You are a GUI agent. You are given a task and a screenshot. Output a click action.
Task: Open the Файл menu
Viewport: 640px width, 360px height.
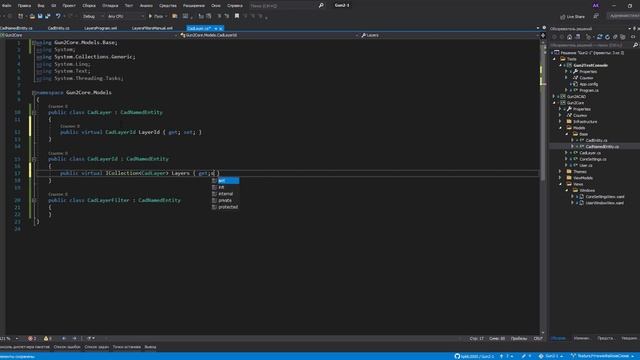coord(6,6)
